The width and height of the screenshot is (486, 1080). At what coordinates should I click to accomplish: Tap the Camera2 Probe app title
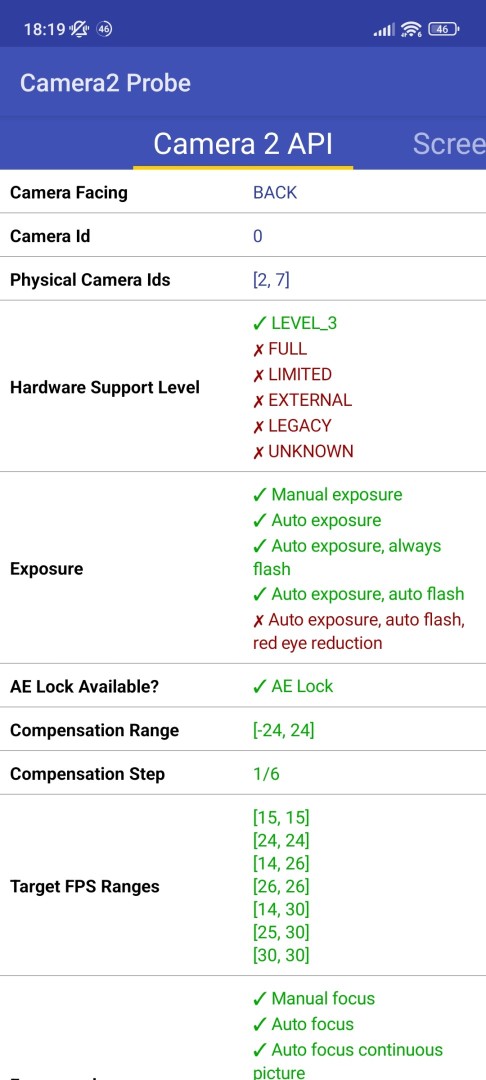pyautogui.click(x=105, y=83)
